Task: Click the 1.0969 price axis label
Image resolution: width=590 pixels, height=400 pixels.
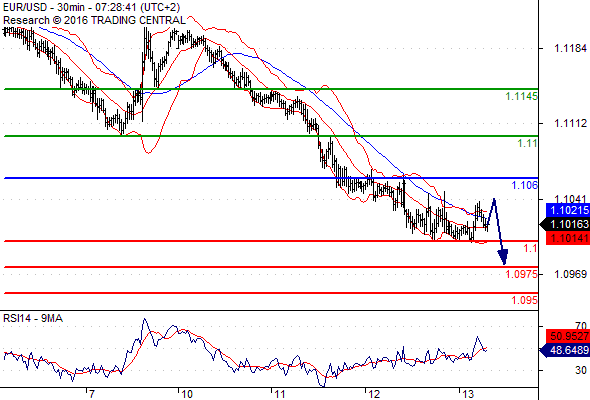Action: pyautogui.click(x=570, y=274)
